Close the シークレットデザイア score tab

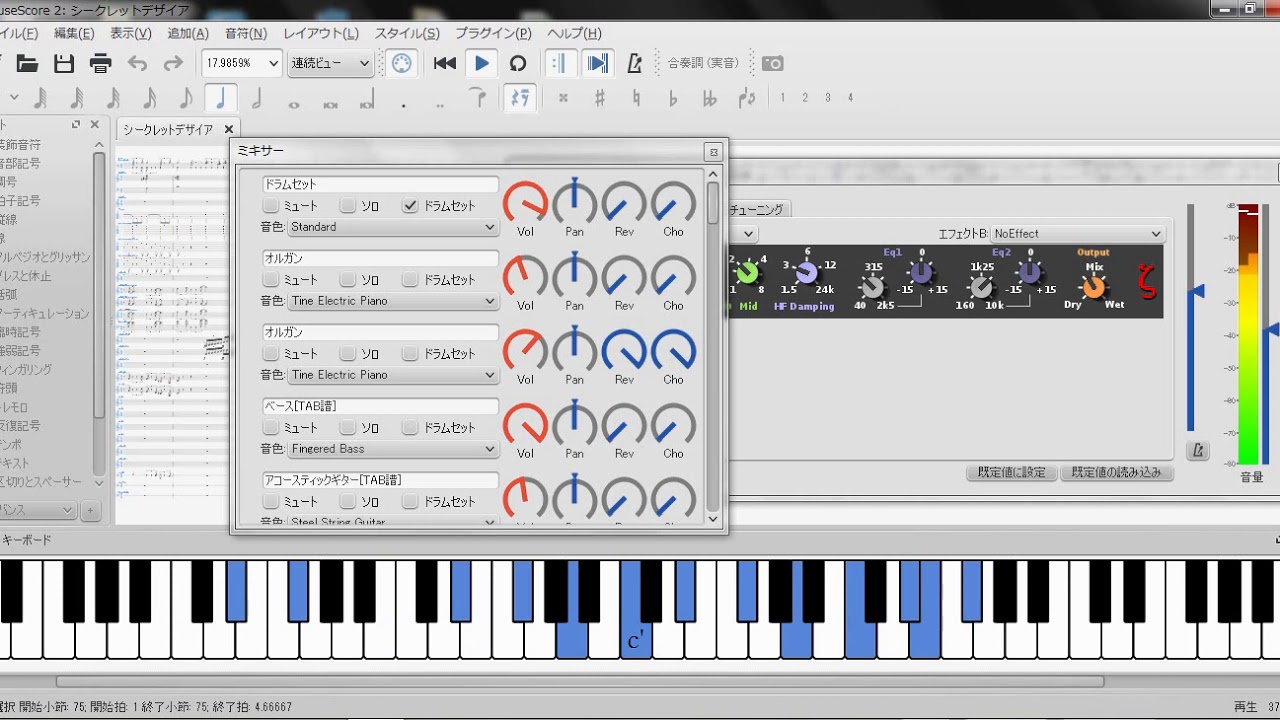click(228, 129)
